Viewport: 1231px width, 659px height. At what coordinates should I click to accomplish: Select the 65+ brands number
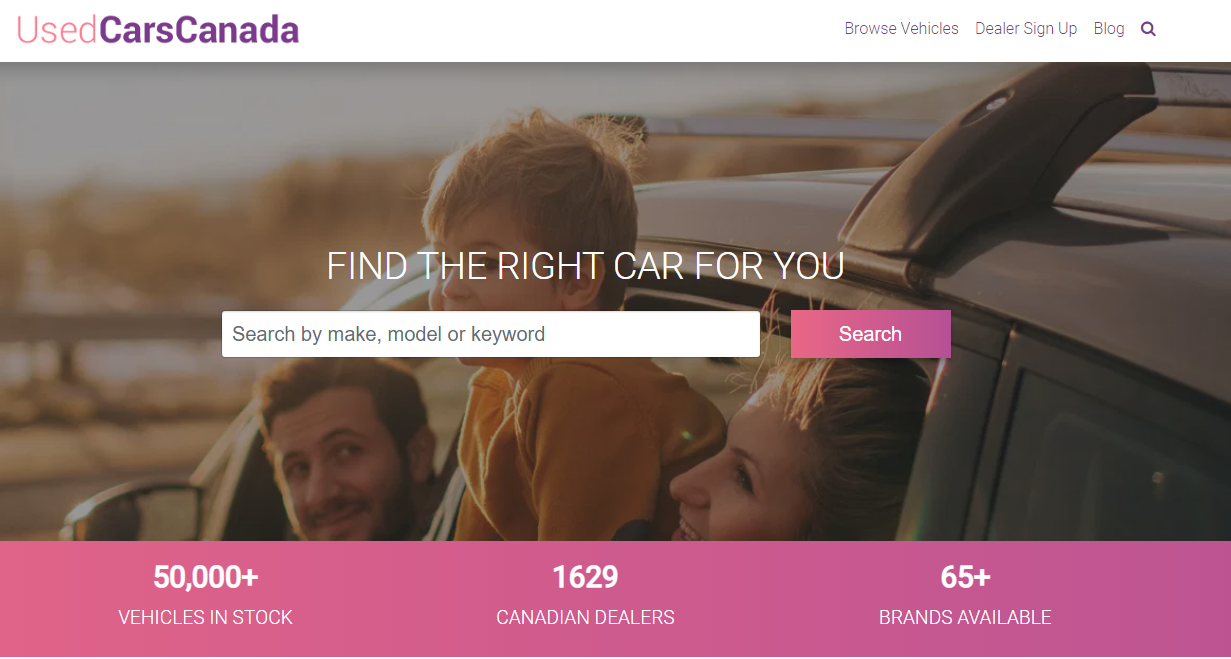click(965, 577)
